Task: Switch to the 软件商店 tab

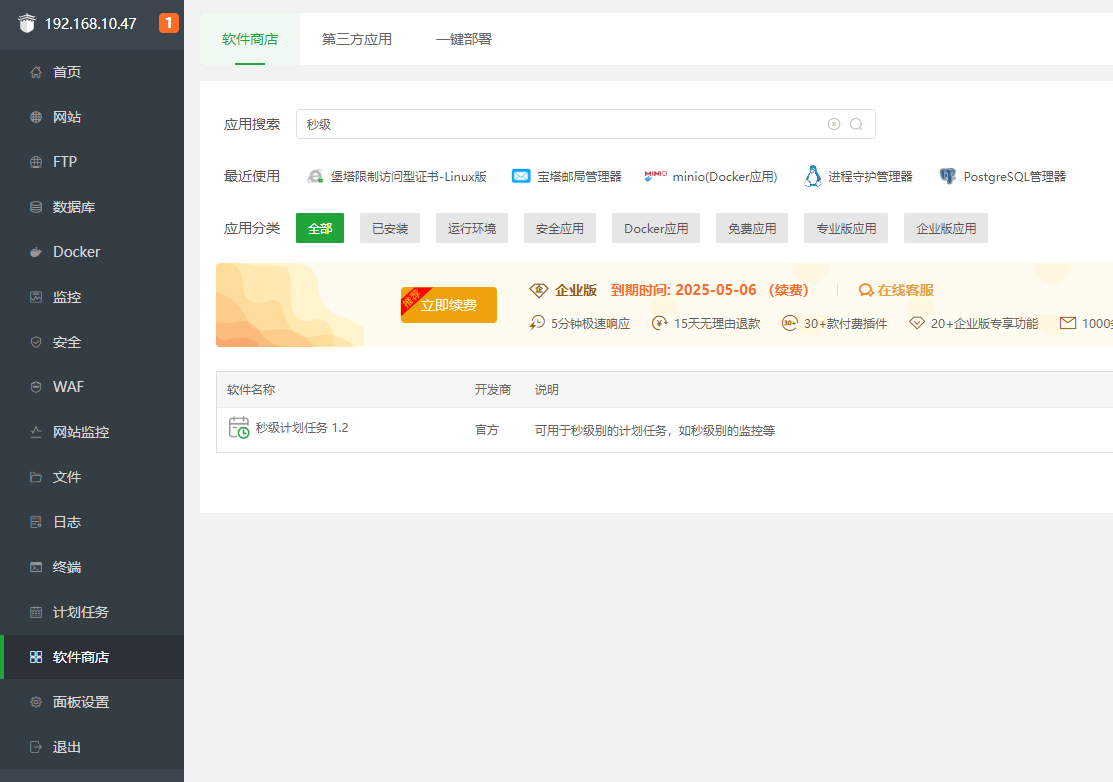Action: (x=250, y=39)
